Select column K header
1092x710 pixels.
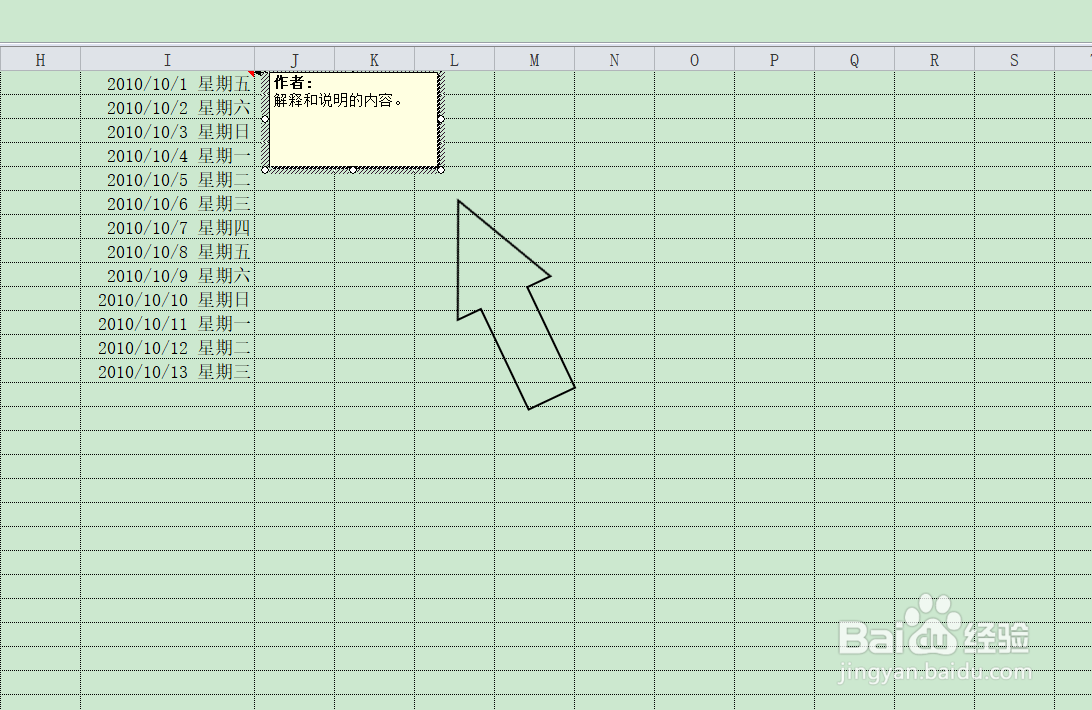(x=375, y=60)
